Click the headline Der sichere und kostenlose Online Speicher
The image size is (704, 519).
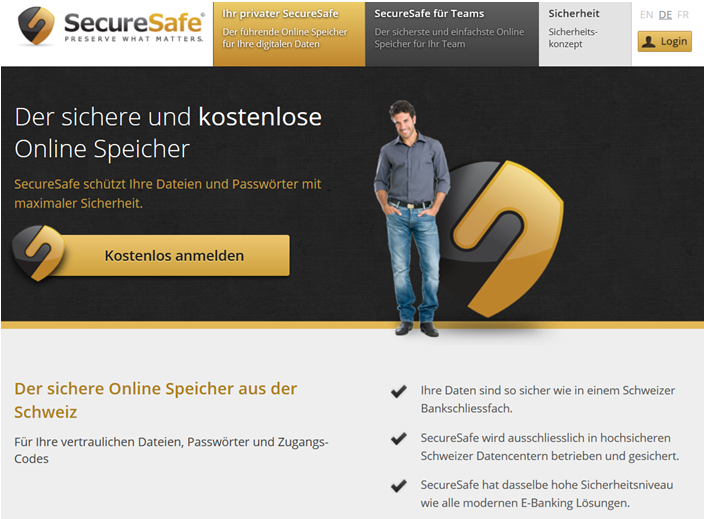[168, 132]
